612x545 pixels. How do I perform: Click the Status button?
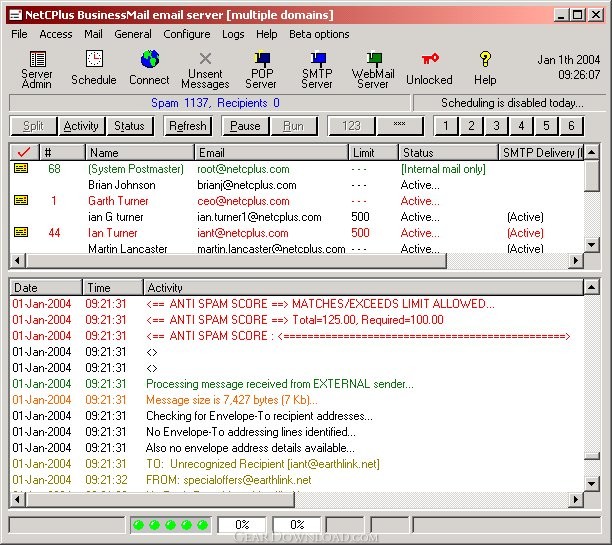pyautogui.click(x=130, y=126)
